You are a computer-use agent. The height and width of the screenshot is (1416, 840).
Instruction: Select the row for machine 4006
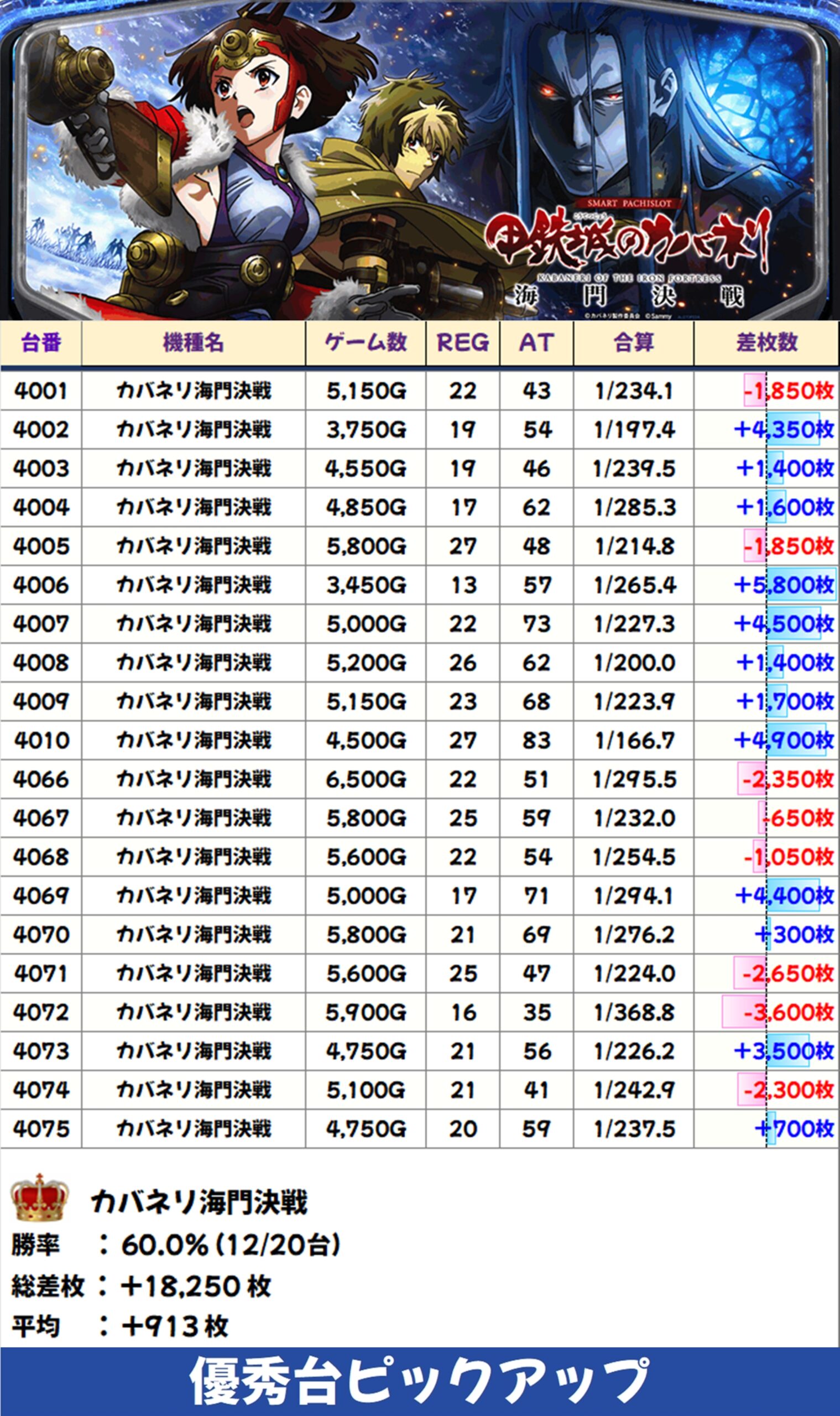tap(420, 585)
